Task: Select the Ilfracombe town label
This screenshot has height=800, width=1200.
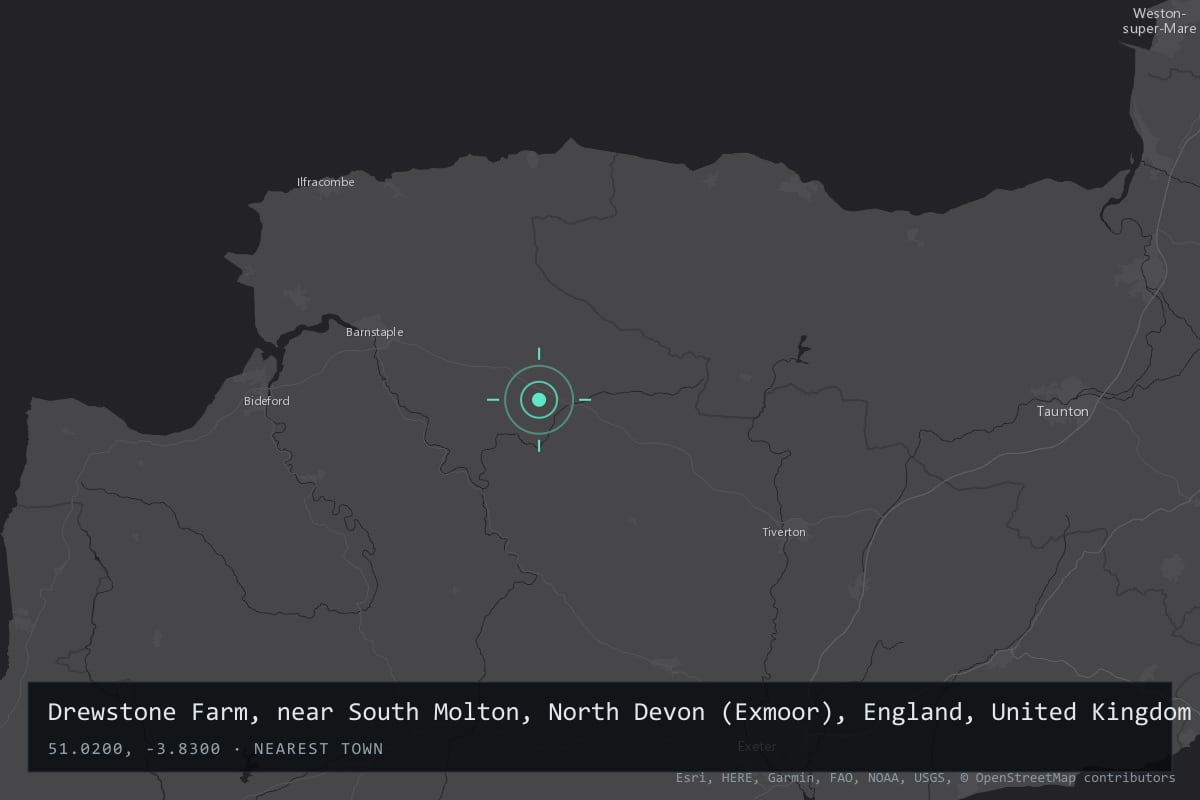Action: (x=326, y=182)
